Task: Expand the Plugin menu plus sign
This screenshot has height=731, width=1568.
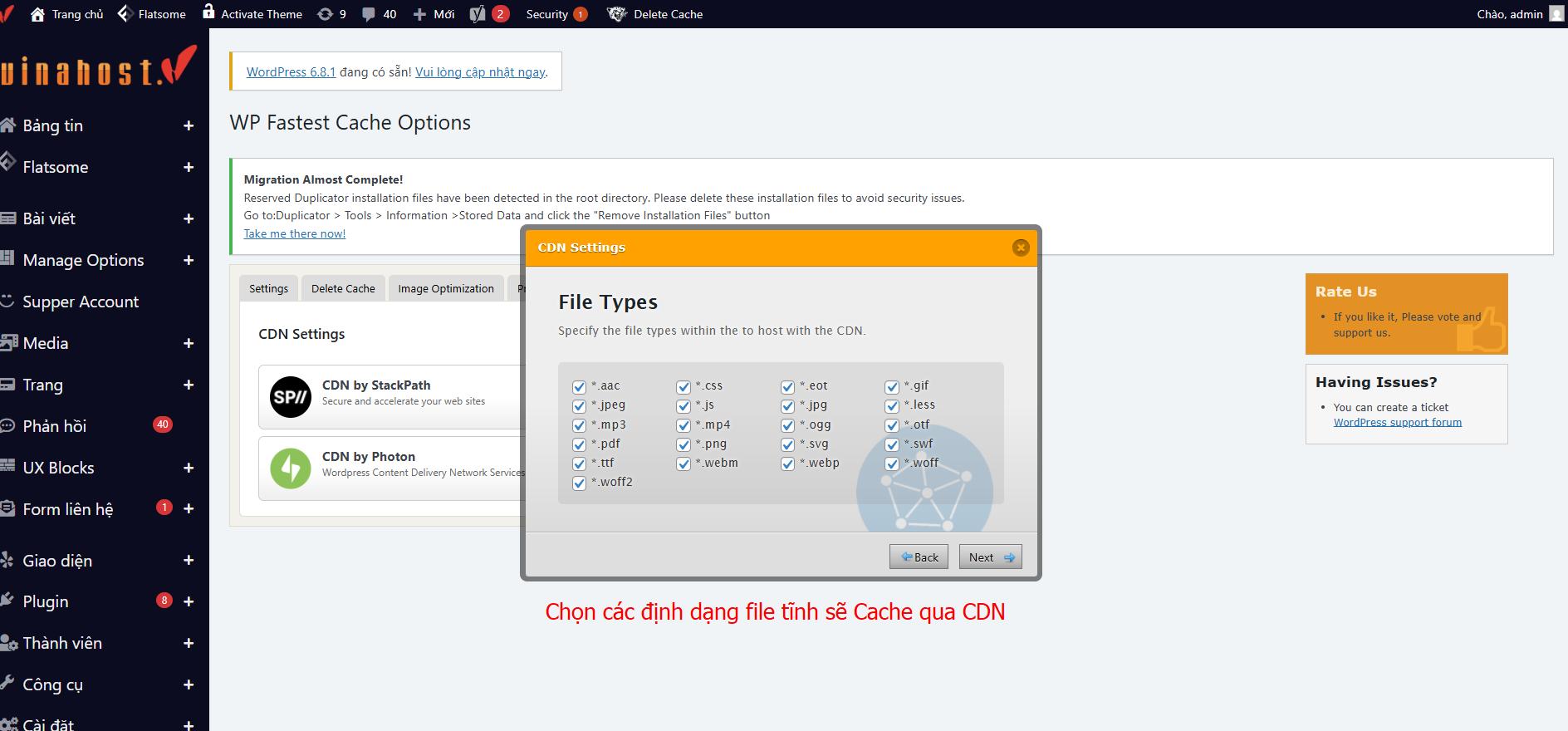Action: pyautogui.click(x=189, y=601)
